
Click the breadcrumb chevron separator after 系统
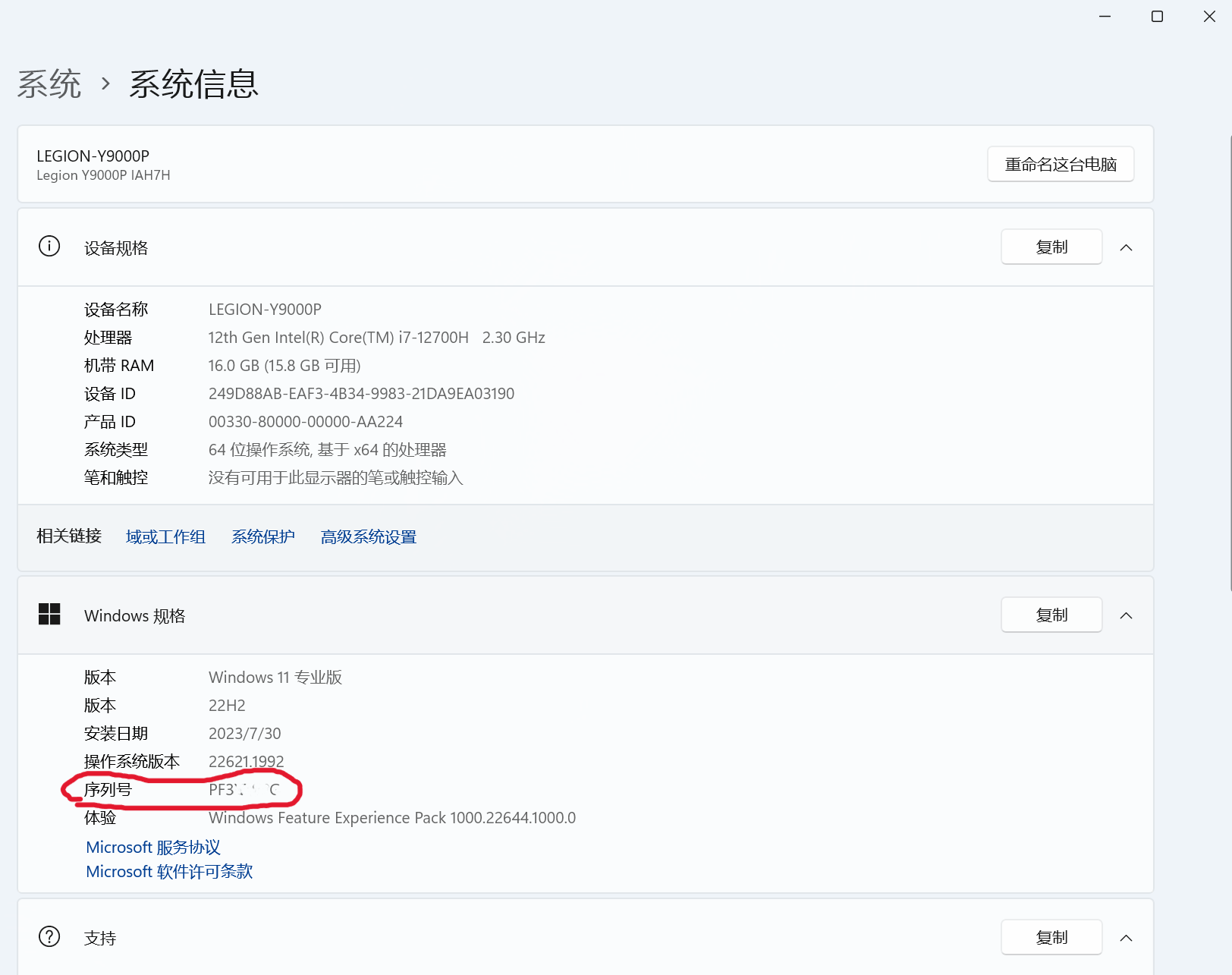105,83
